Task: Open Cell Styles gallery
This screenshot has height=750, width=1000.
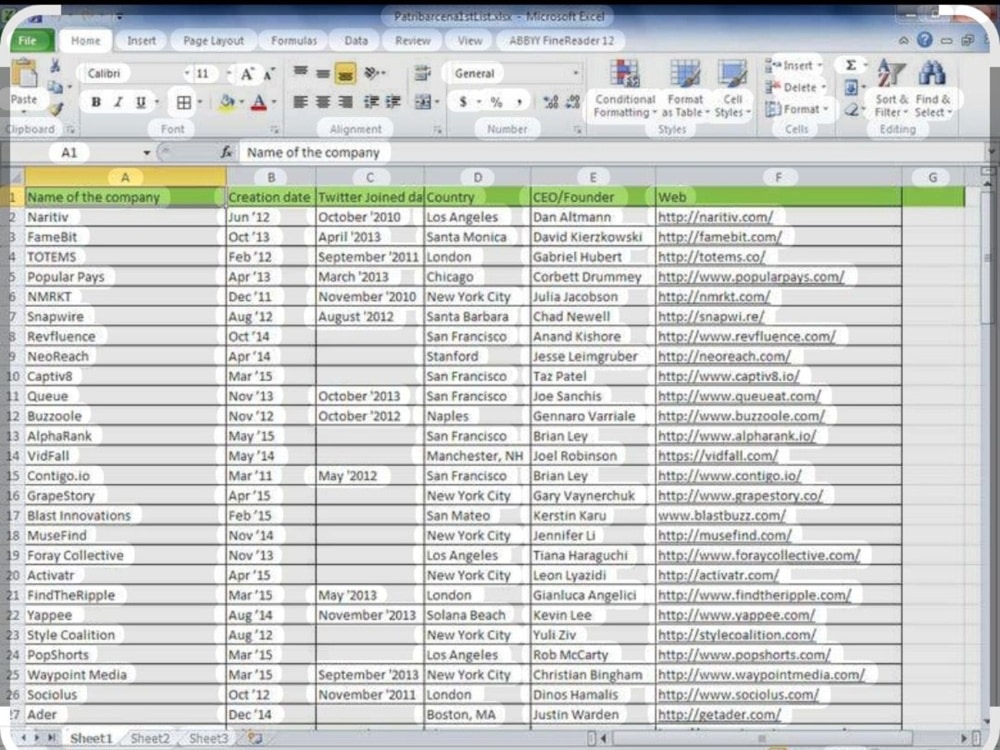Action: point(732,89)
